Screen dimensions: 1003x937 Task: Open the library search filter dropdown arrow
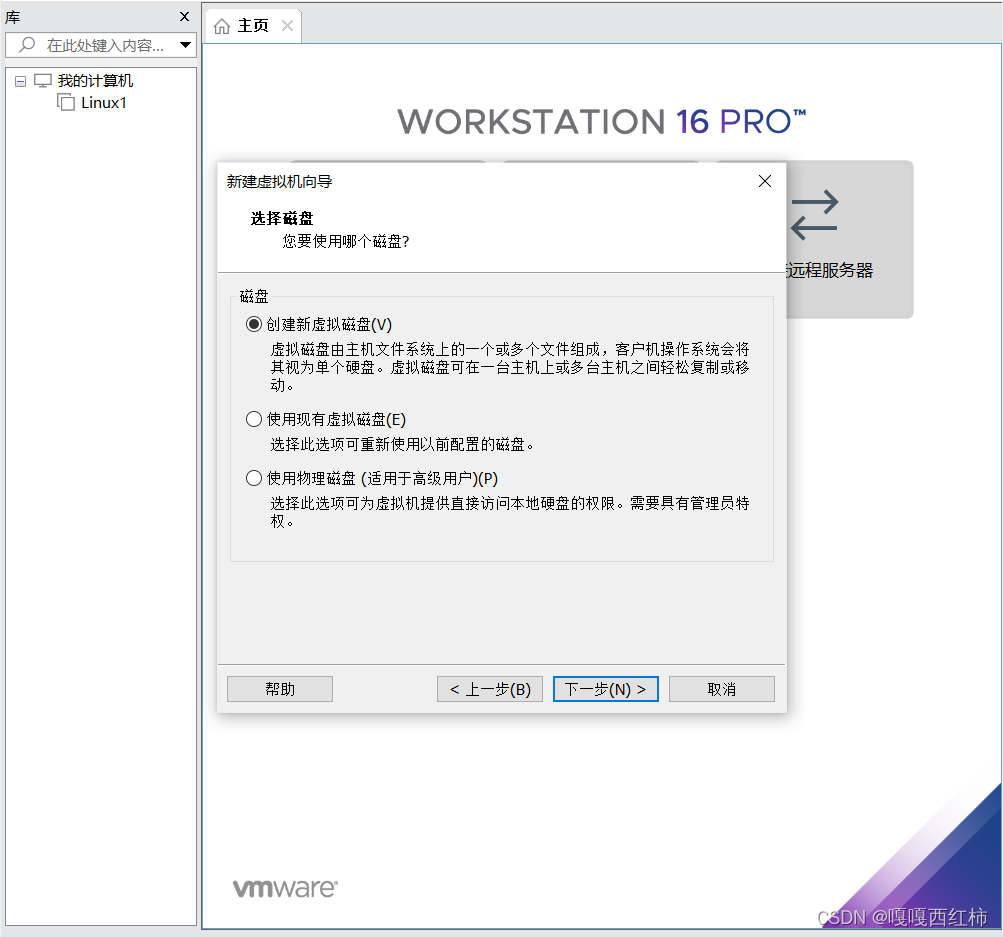(186, 45)
